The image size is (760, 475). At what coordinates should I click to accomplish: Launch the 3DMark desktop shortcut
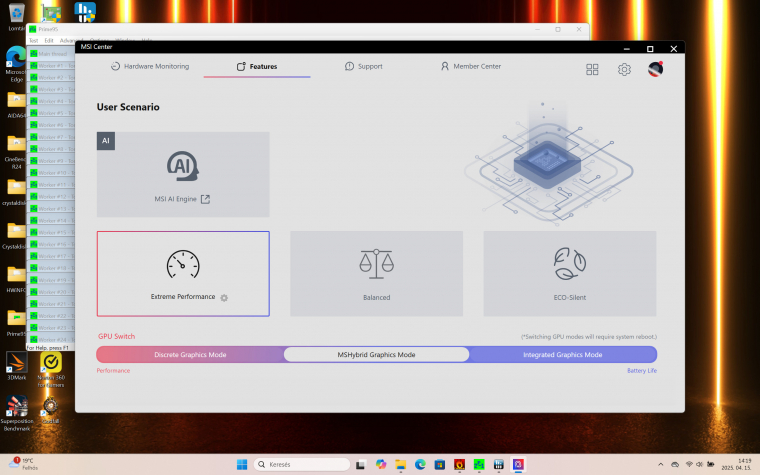click(16, 366)
